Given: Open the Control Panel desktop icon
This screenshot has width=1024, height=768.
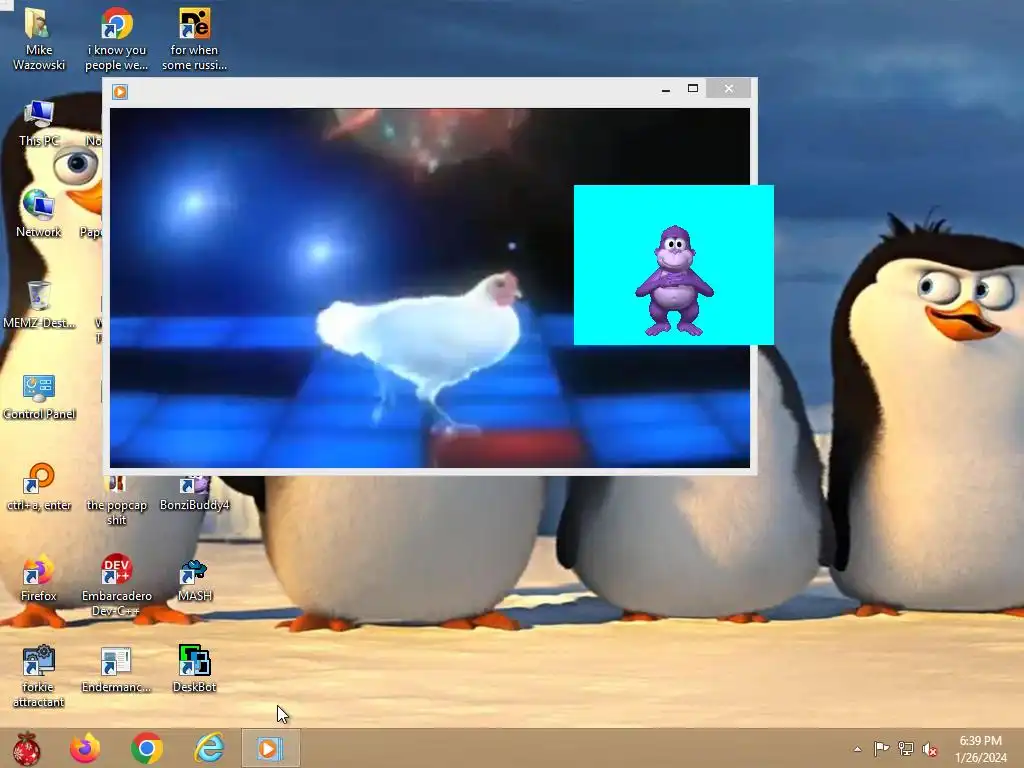Looking at the screenshot, I should 39,396.
